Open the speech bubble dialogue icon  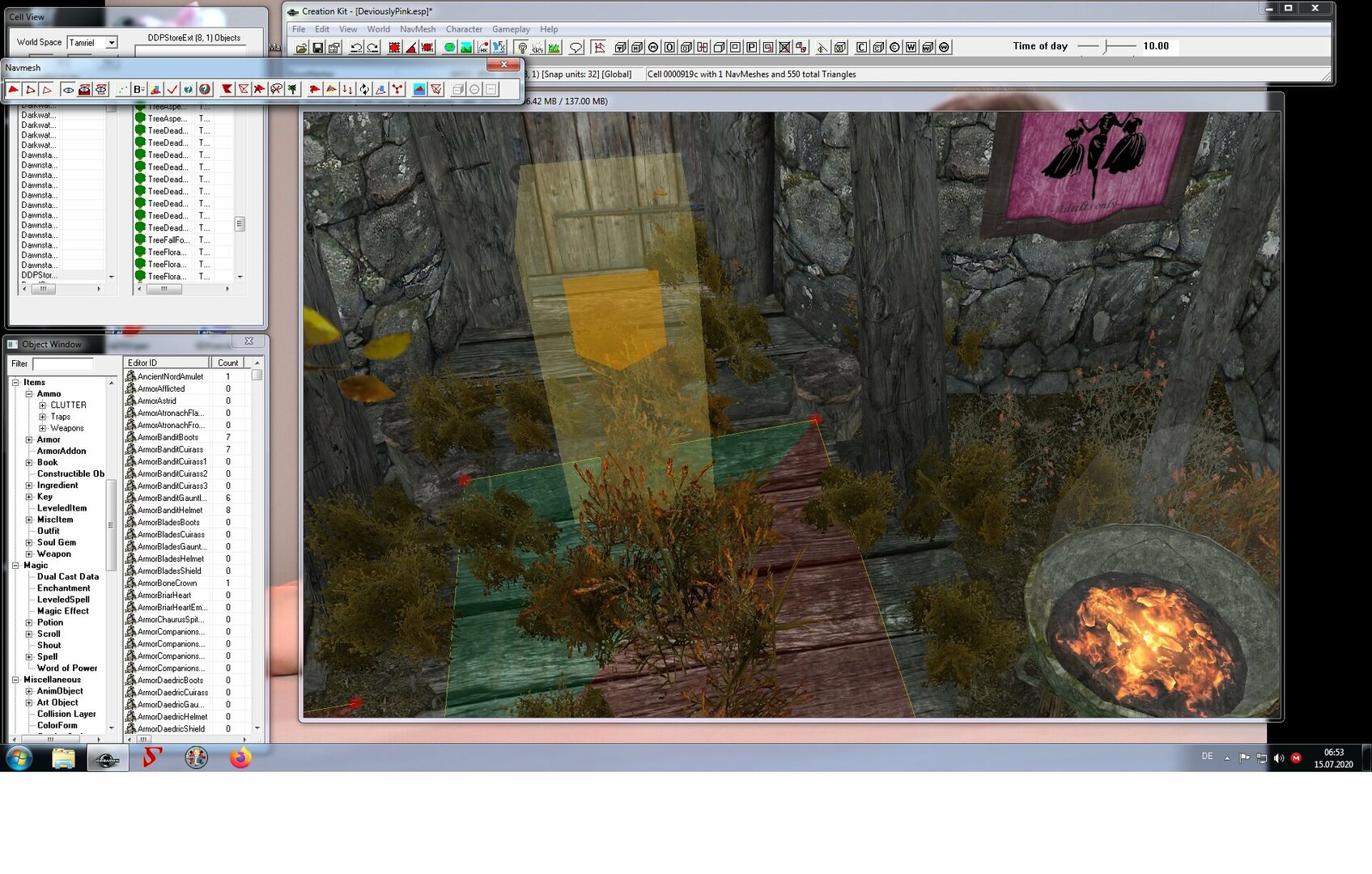[576, 48]
